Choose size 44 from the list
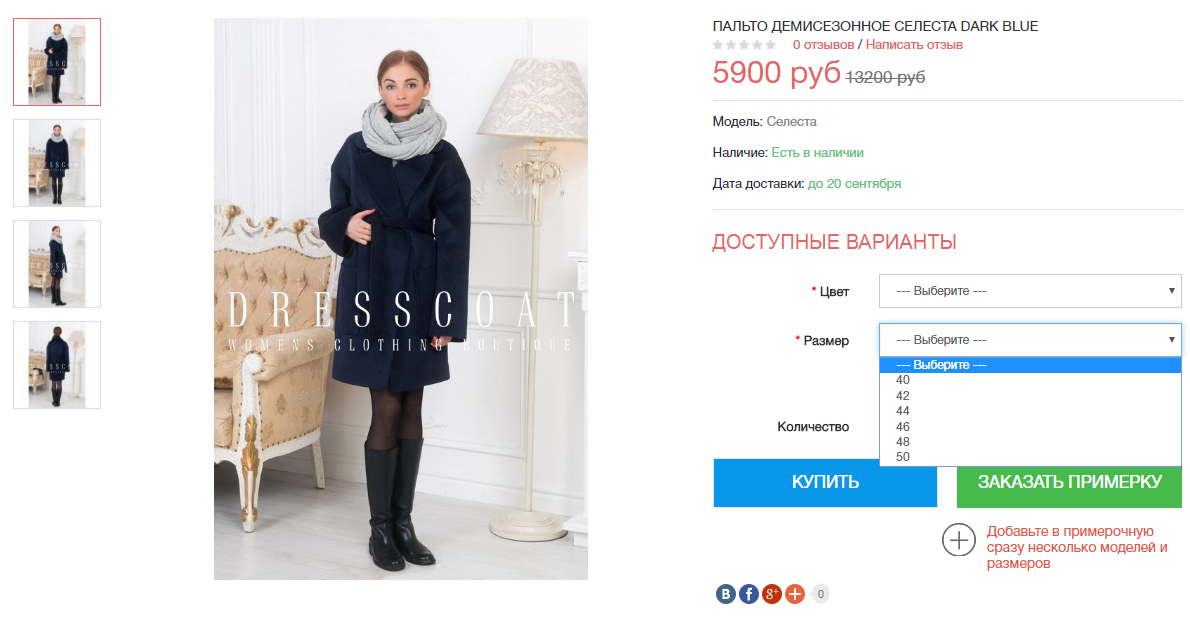 pyautogui.click(x=1030, y=411)
